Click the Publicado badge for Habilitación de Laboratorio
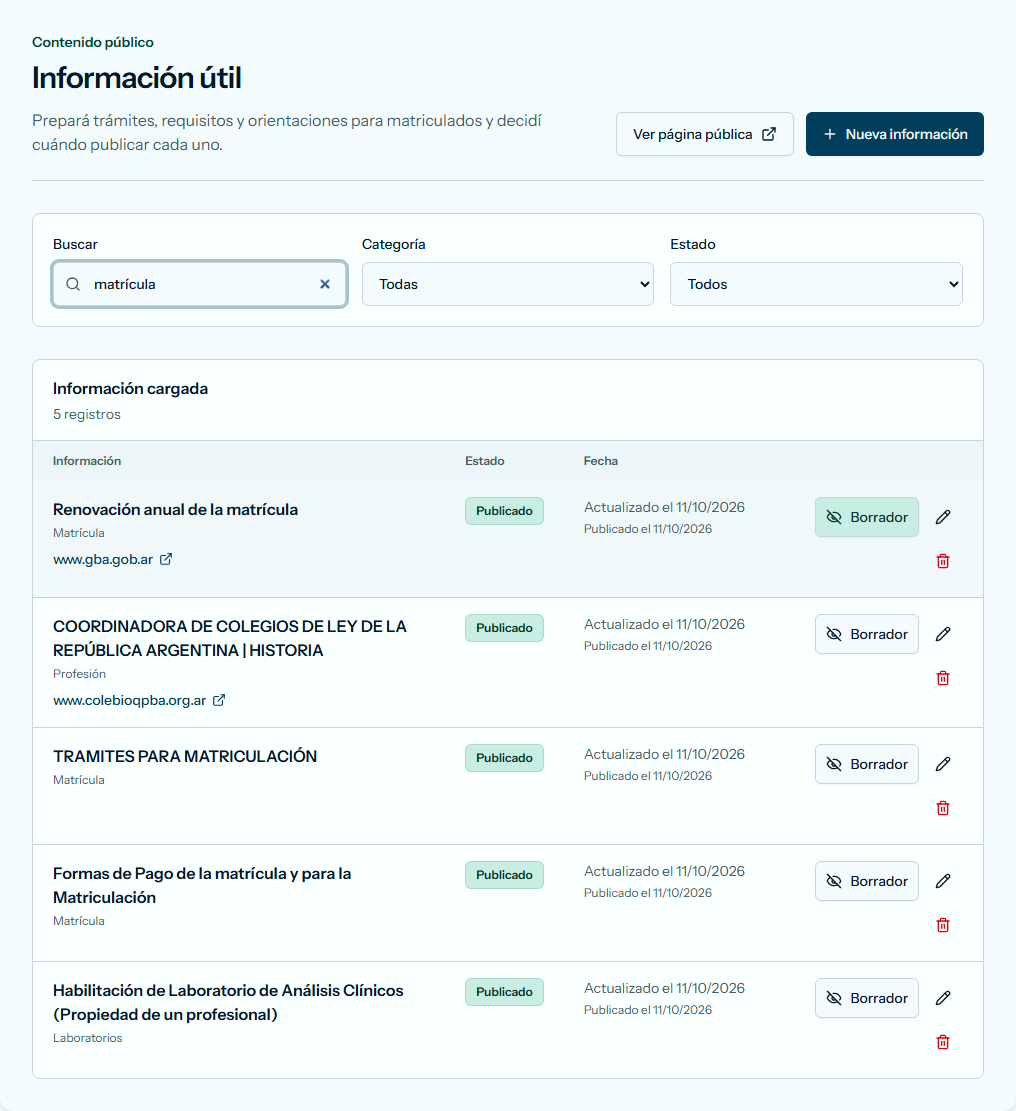 [x=504, y=991]
